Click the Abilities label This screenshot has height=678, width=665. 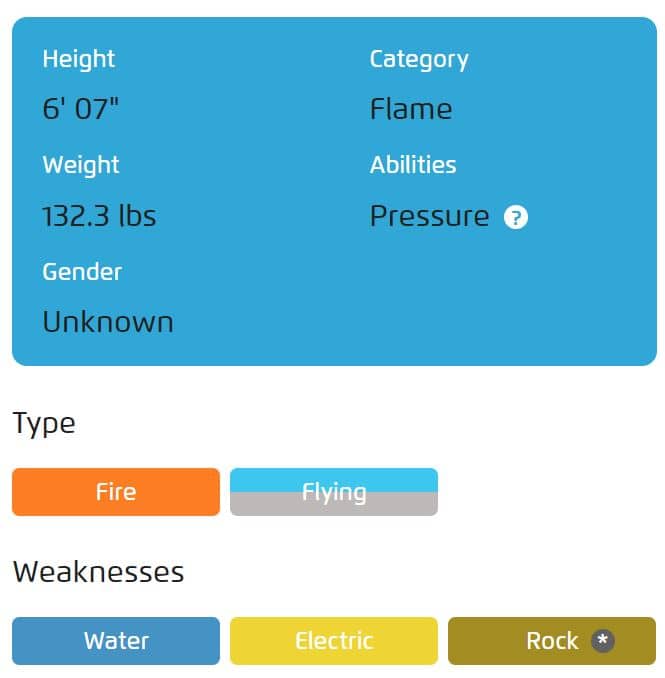pyautogui.click(x=413, y=165)
